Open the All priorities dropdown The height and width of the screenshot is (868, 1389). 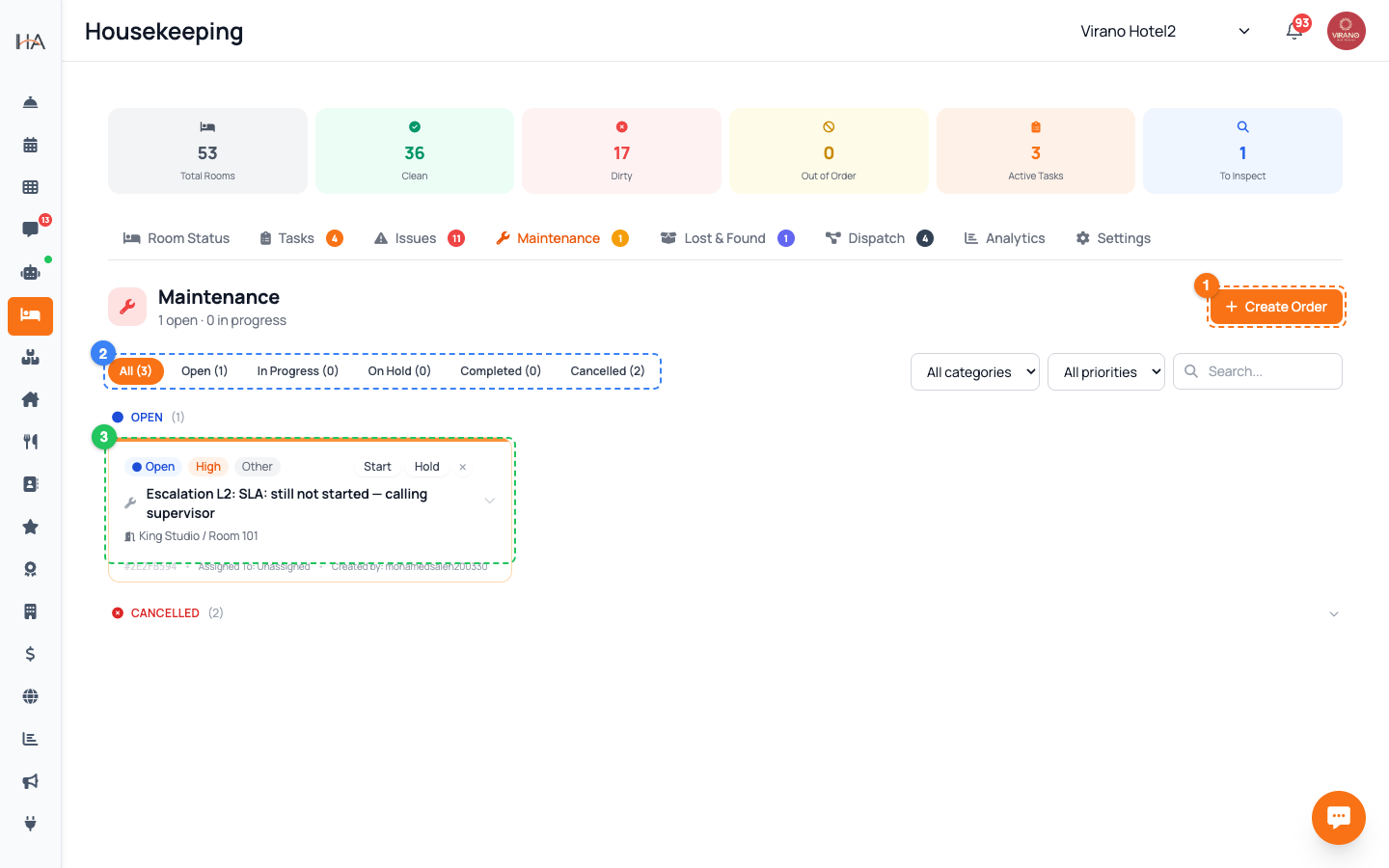[x=1106, y=371]
